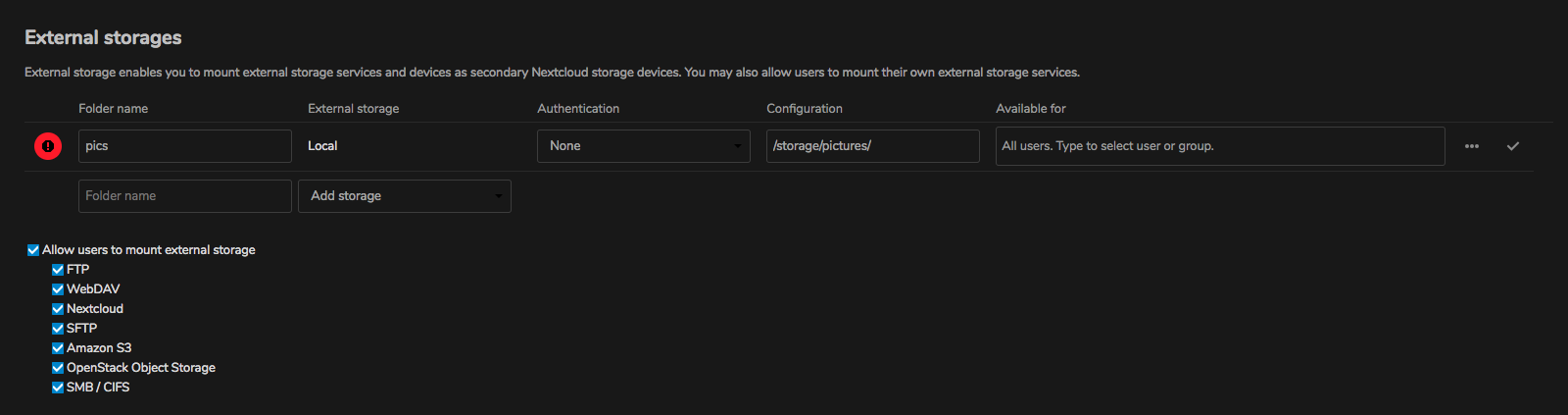
Task: Uncheck the Nextcloud storage checkbox
Action: [58, 309]
